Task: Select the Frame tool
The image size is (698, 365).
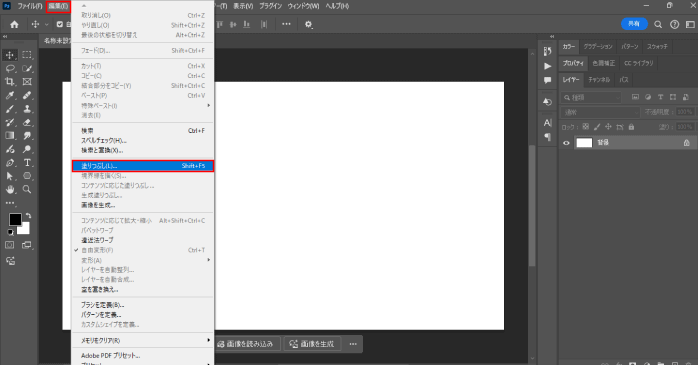Action: 27,81
